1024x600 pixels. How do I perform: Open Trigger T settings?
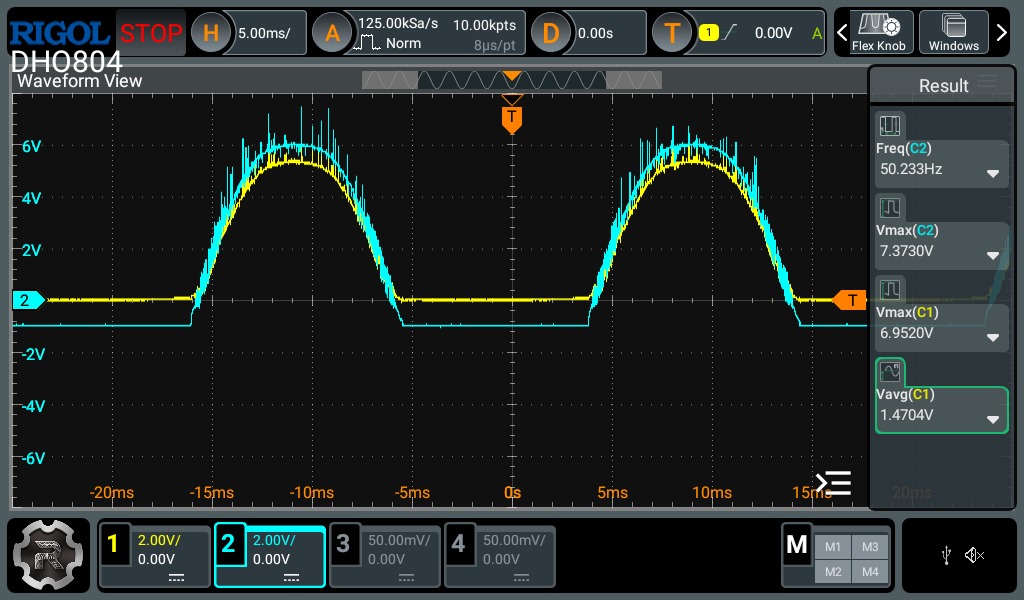672,33
